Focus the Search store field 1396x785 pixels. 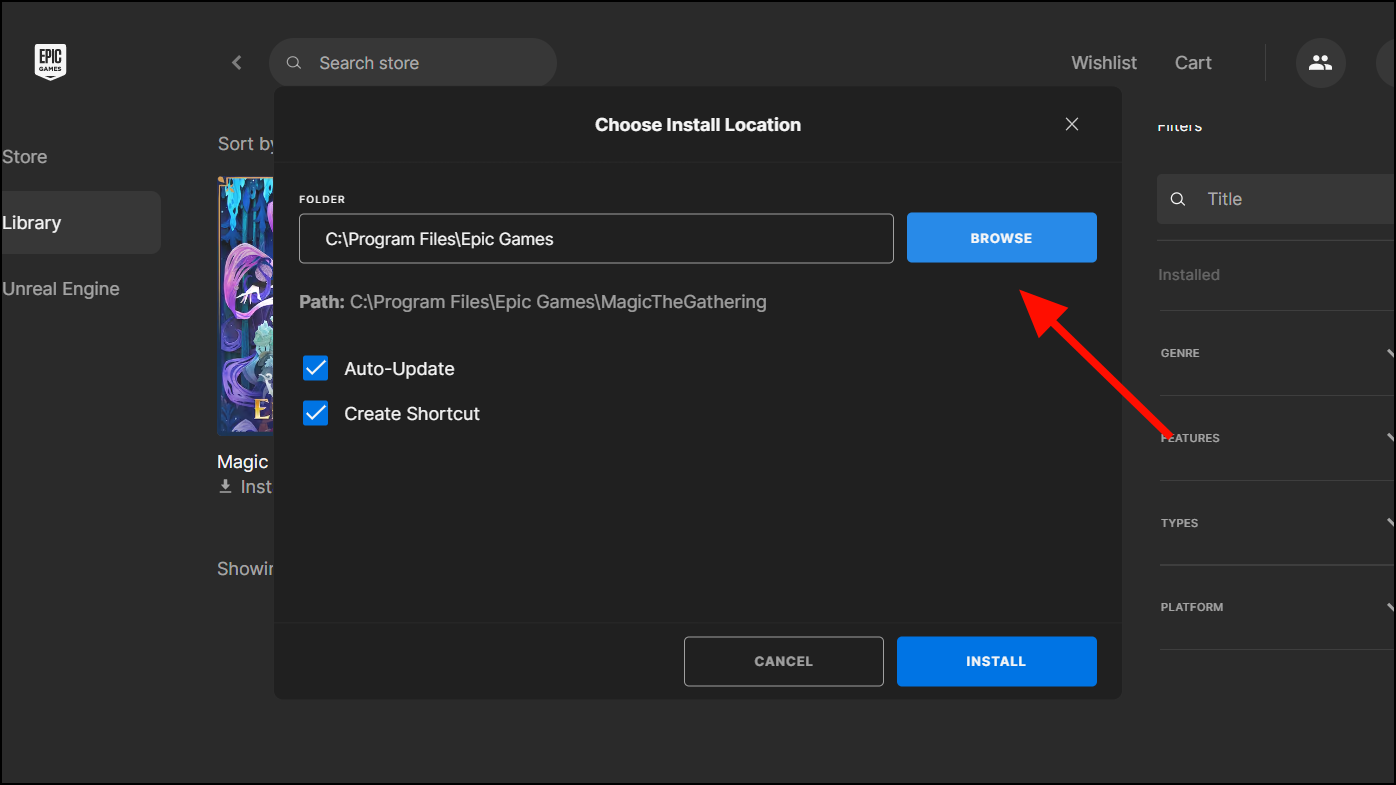[x=413, y=63]
